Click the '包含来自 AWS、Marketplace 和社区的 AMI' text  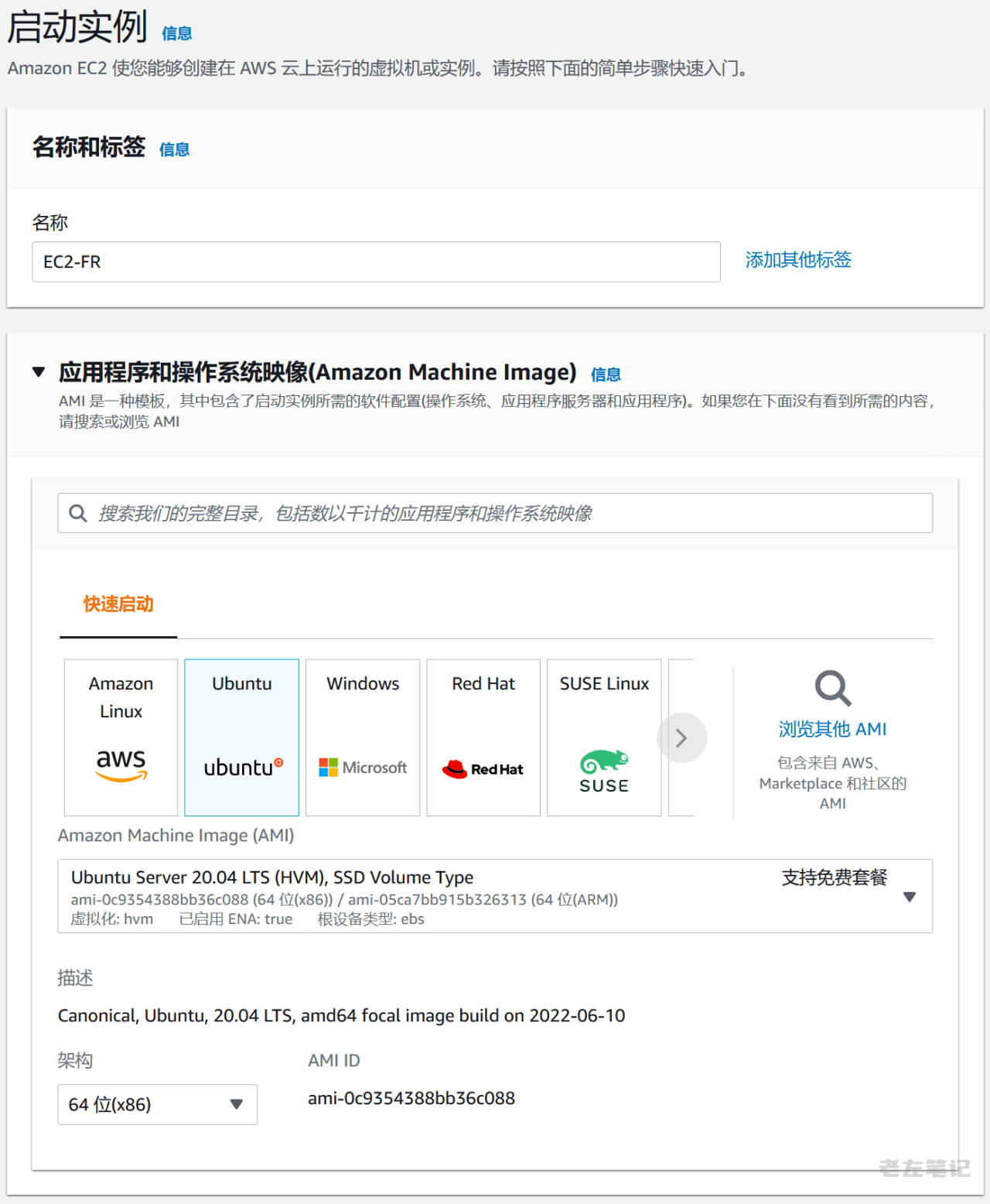(x=833, y=783)
